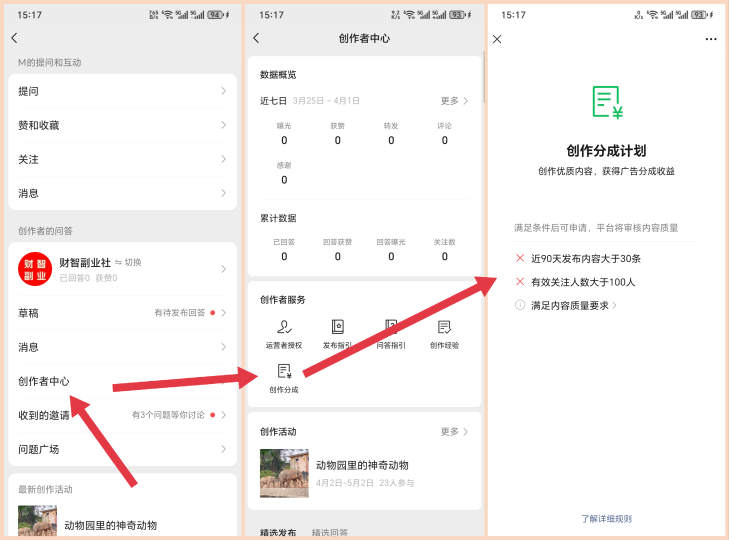Tap the 回答获赞 cumulative count
Image resolution: width=729 pixels, height=540 pixels.
pyautogui.click(x=338, y=257)
